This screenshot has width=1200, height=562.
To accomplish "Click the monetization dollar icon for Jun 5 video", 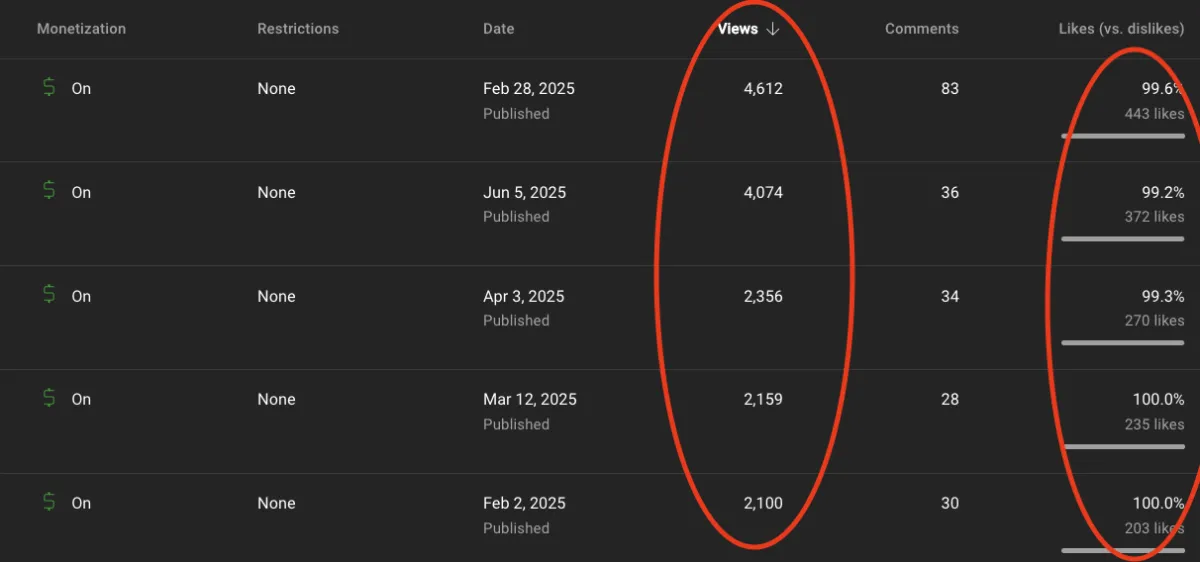I will pos(49,190).
